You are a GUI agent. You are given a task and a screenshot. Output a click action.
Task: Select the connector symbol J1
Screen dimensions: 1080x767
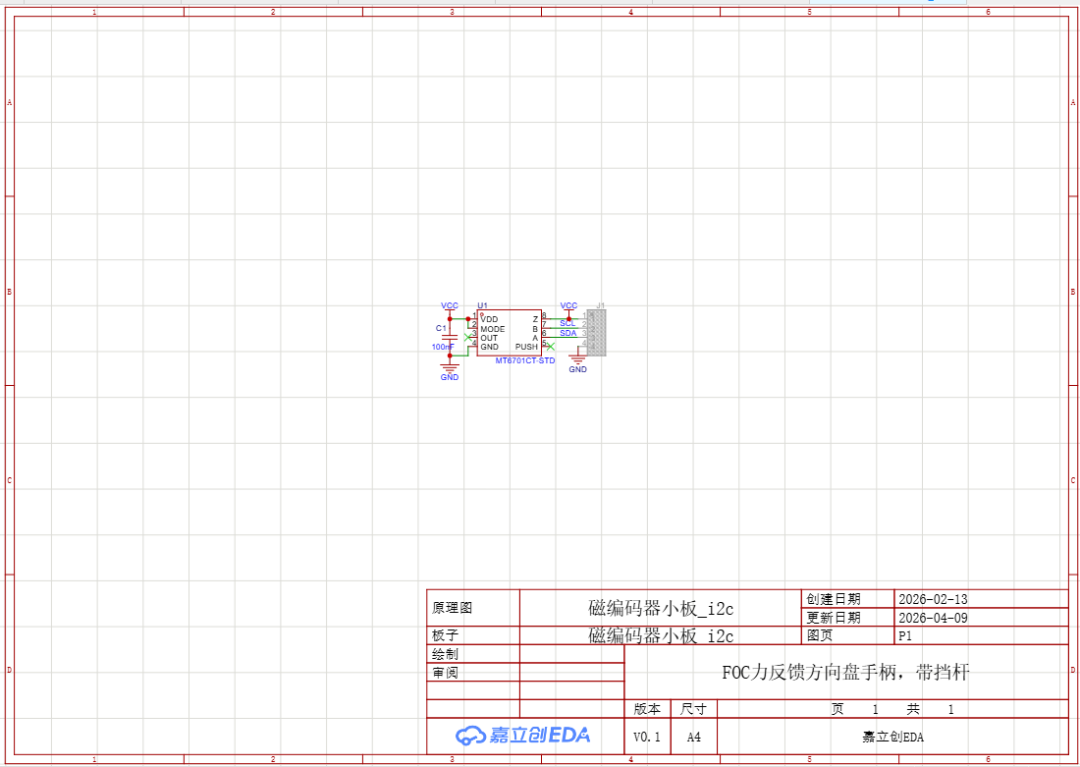click(x=597, y=332)
